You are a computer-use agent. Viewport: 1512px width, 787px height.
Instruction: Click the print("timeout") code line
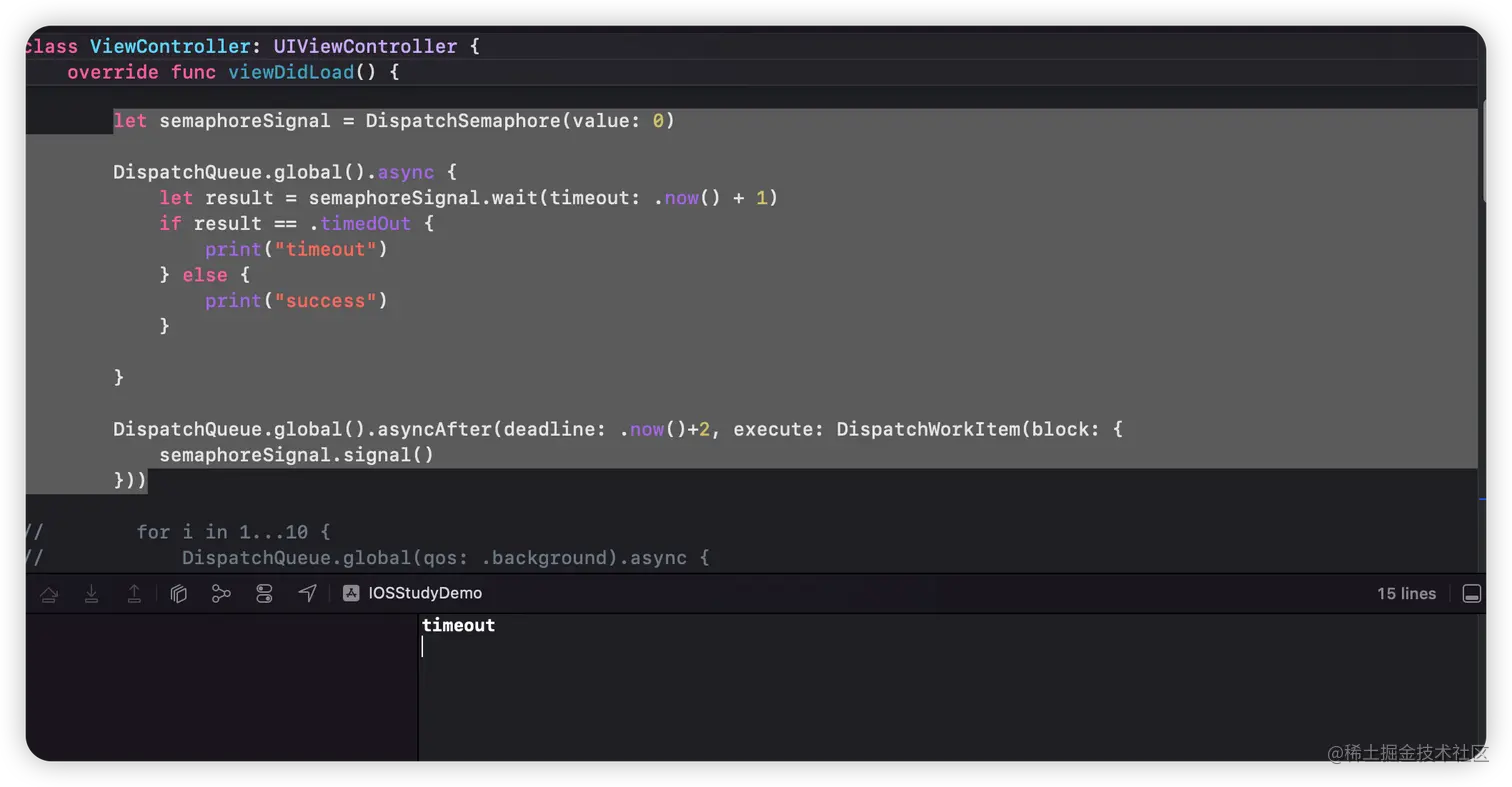coord(296,249)
